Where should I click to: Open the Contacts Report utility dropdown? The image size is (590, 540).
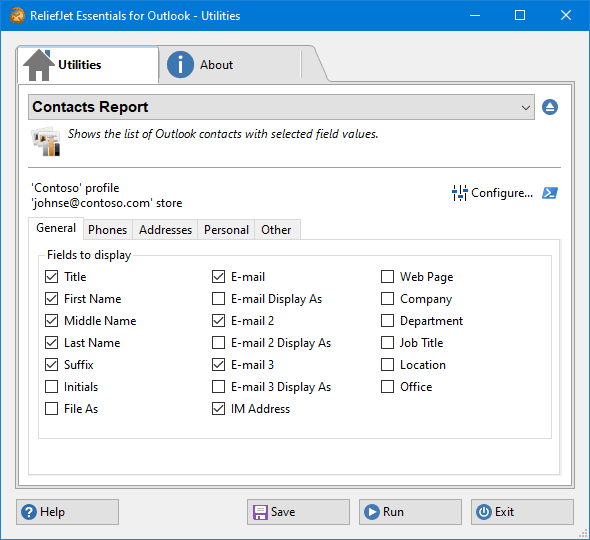coord(281,107)
